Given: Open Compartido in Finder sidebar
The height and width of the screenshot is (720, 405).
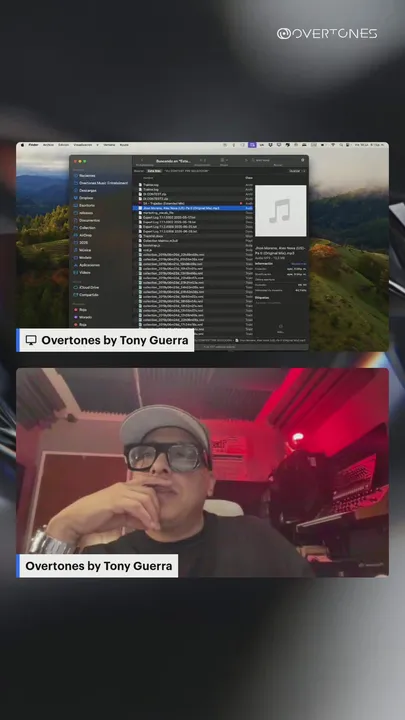Looking at the screenshot, I should (x=86, y=295).
